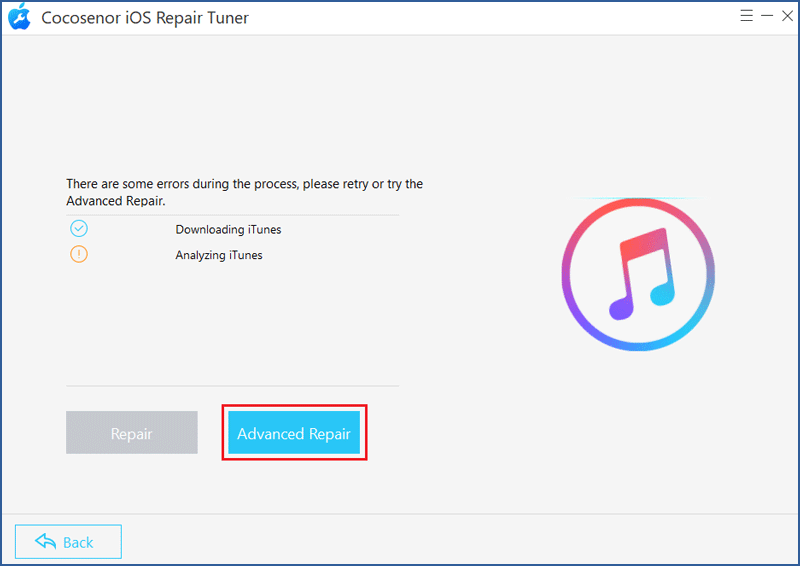Go back using the Back button
Screen dimensions: 800x566
click(68, 542)
